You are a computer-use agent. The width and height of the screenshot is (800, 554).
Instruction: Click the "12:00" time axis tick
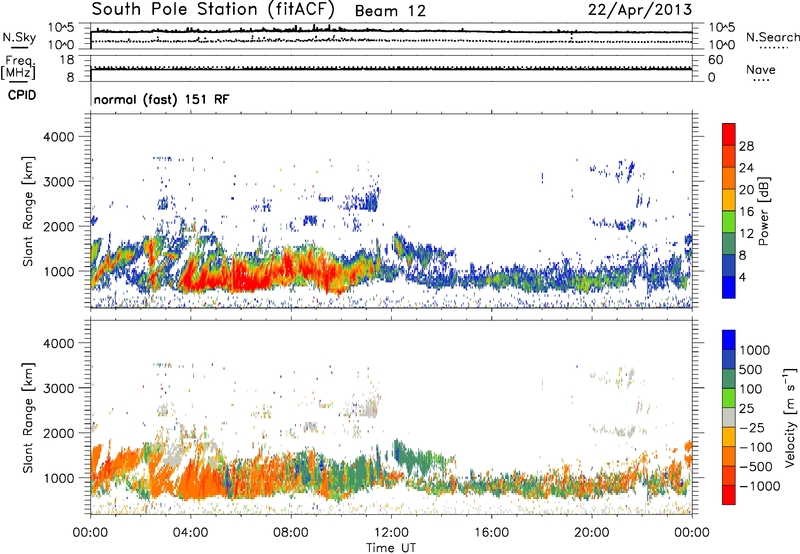[391, 533]
